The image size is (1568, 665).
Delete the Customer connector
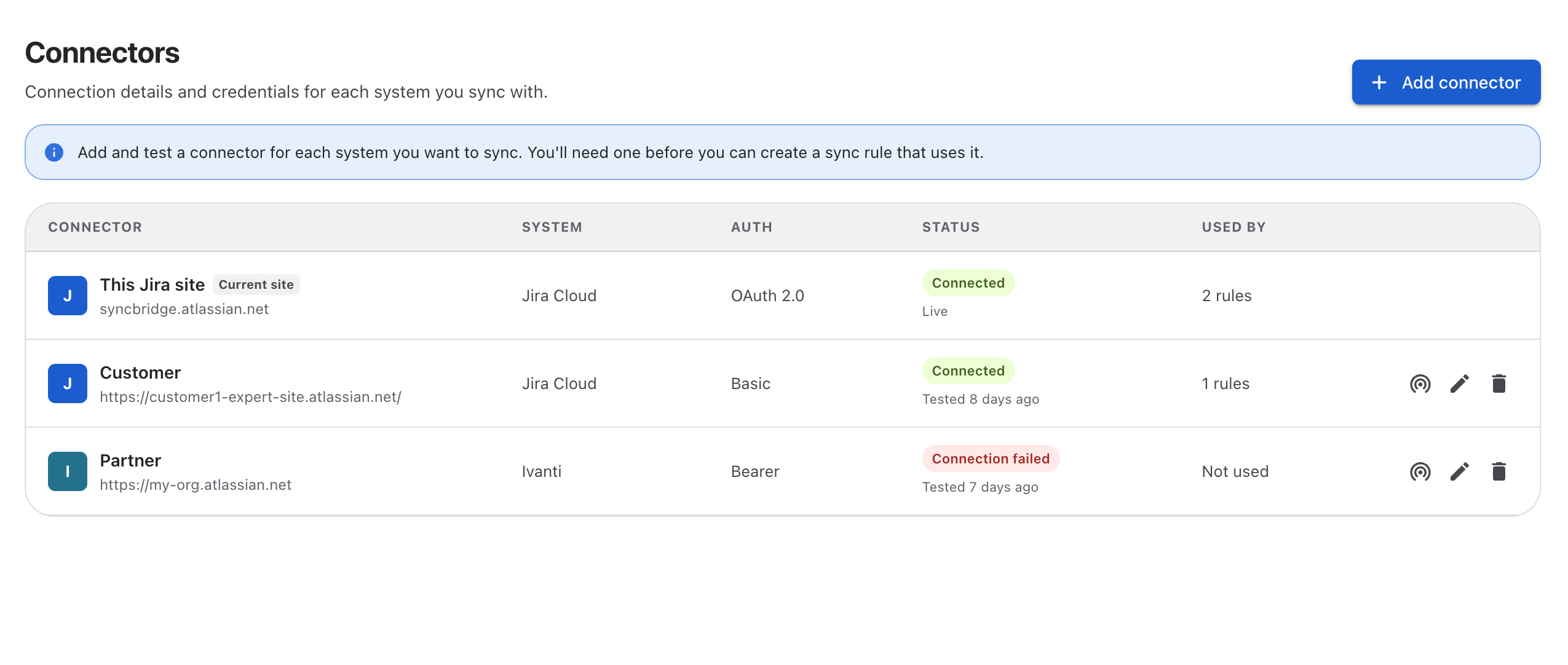pos(1499,384)
